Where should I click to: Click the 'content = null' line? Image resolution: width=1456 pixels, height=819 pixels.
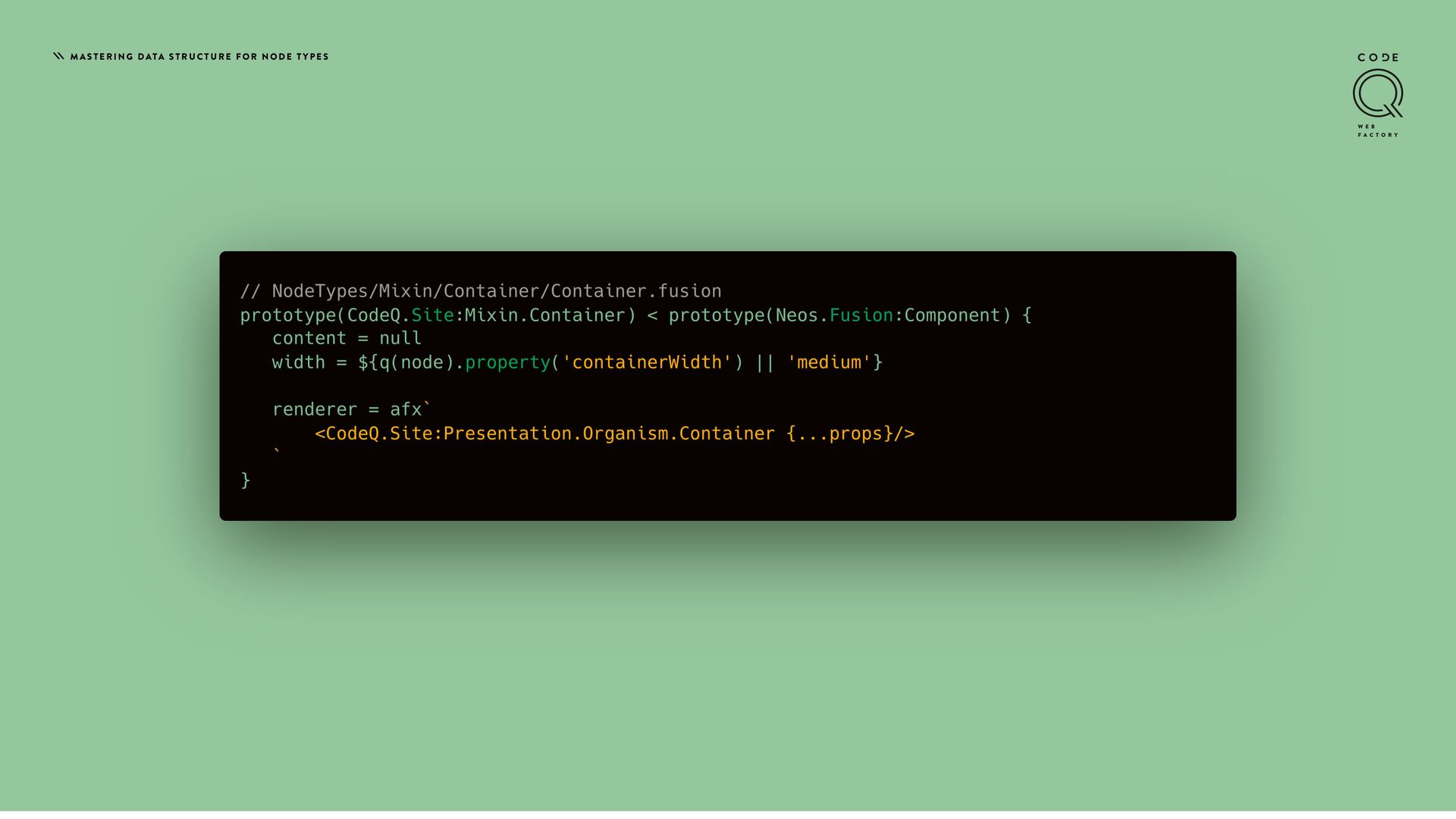[347, 338]
